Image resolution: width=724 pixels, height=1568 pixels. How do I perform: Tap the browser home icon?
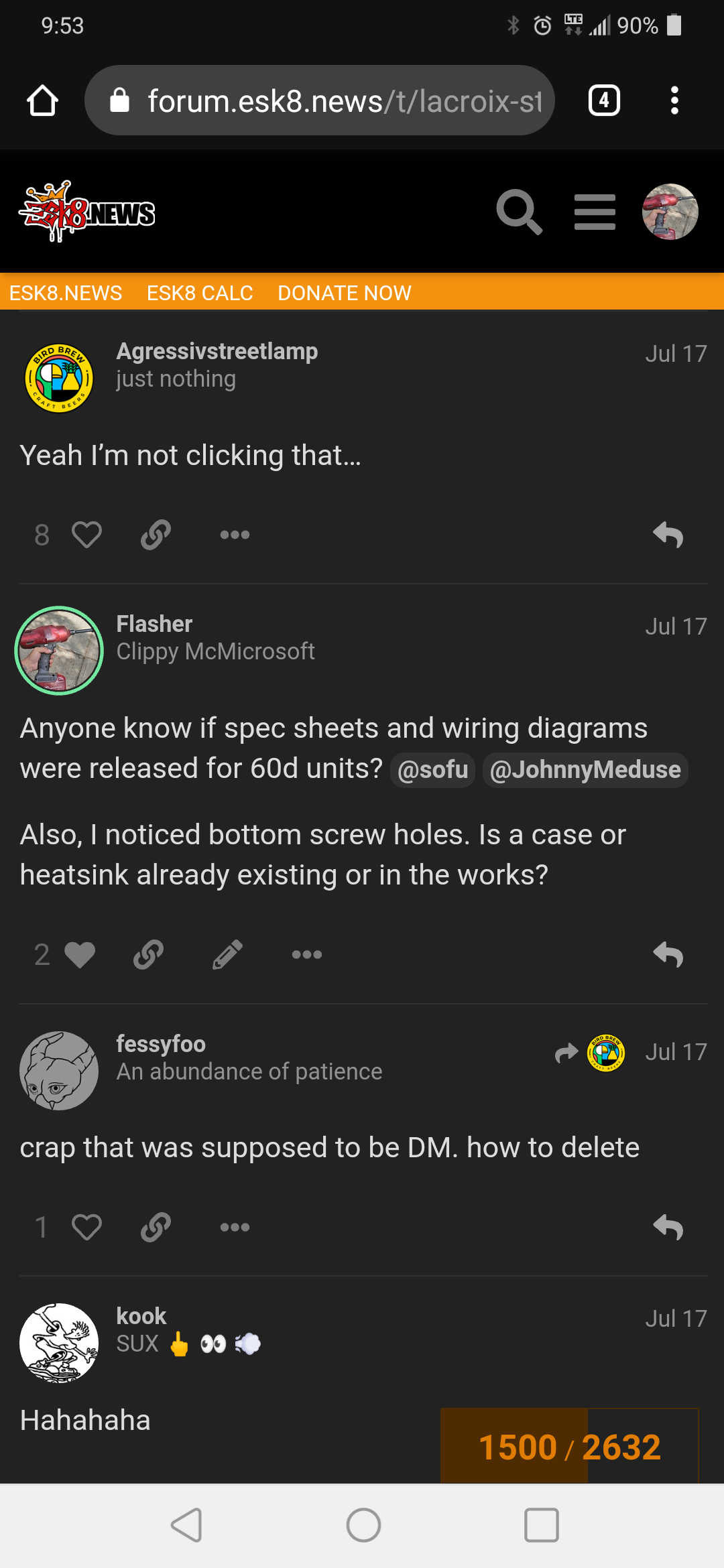pos(42,101)
